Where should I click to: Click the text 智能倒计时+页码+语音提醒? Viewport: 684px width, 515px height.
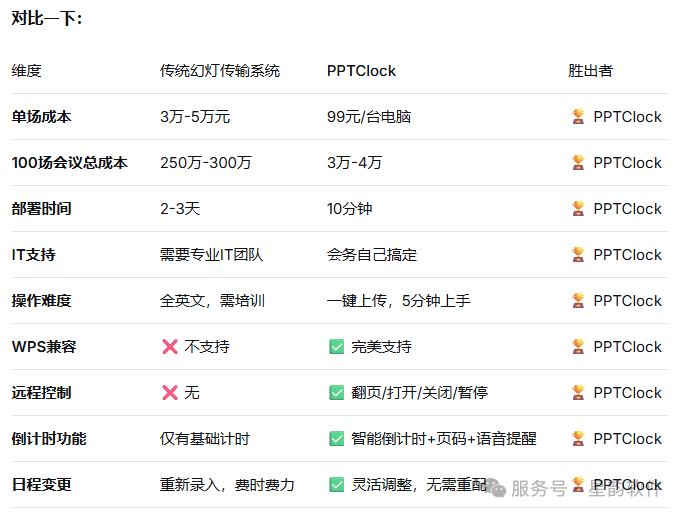[x=444, y=439]
